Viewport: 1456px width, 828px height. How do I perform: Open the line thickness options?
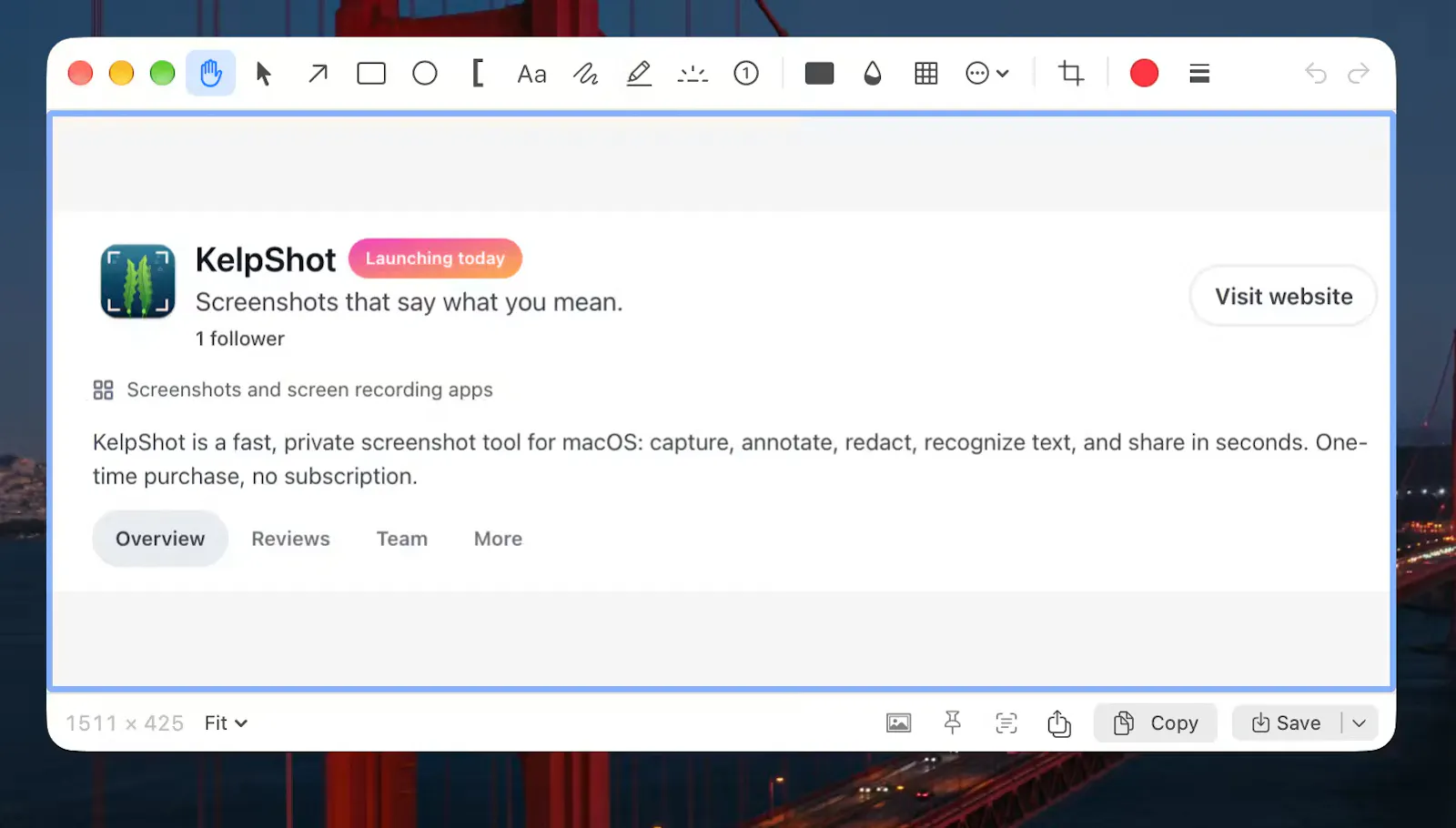1199,74
